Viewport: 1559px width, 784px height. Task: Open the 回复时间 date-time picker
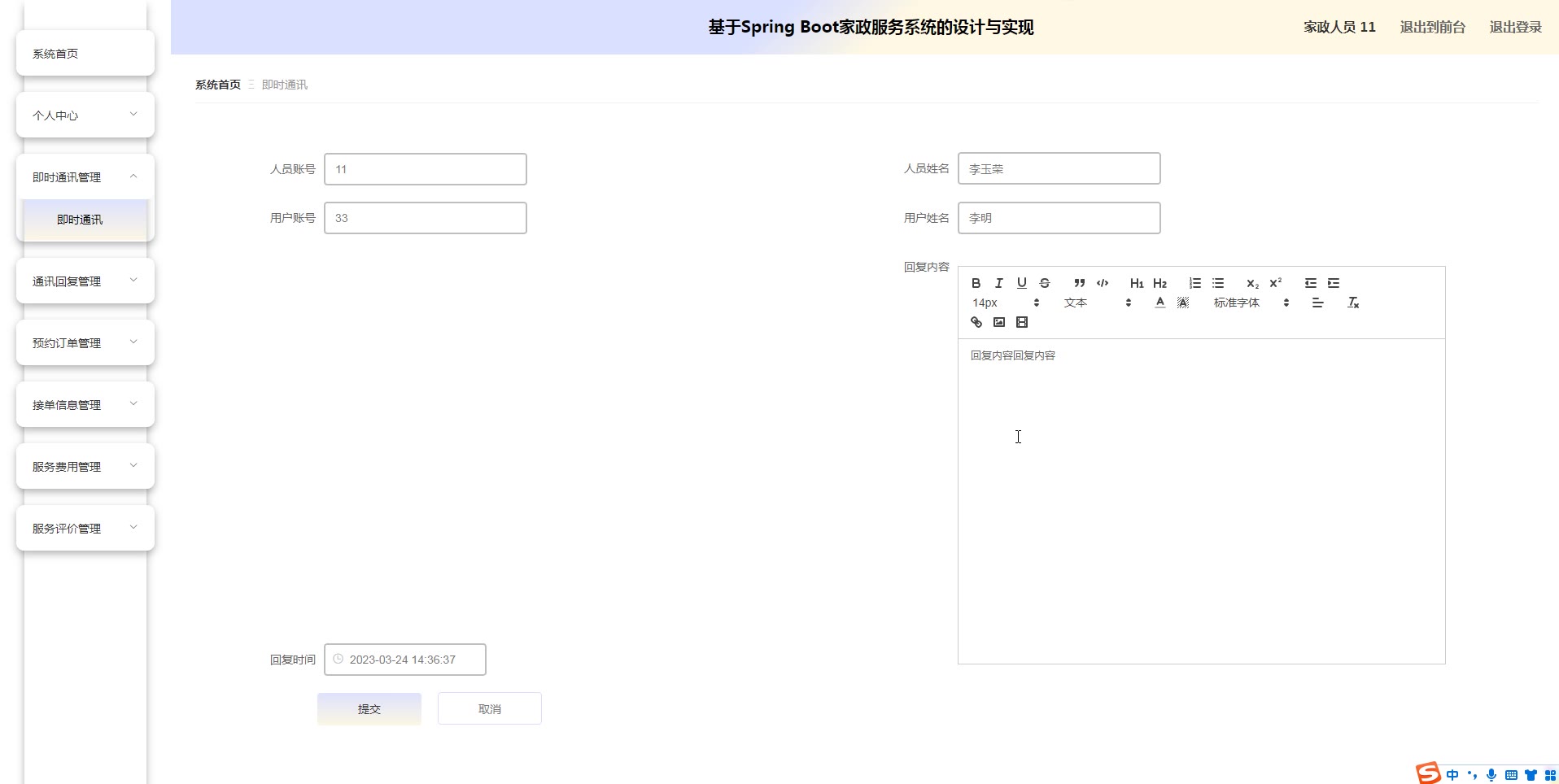coord(405,660)
